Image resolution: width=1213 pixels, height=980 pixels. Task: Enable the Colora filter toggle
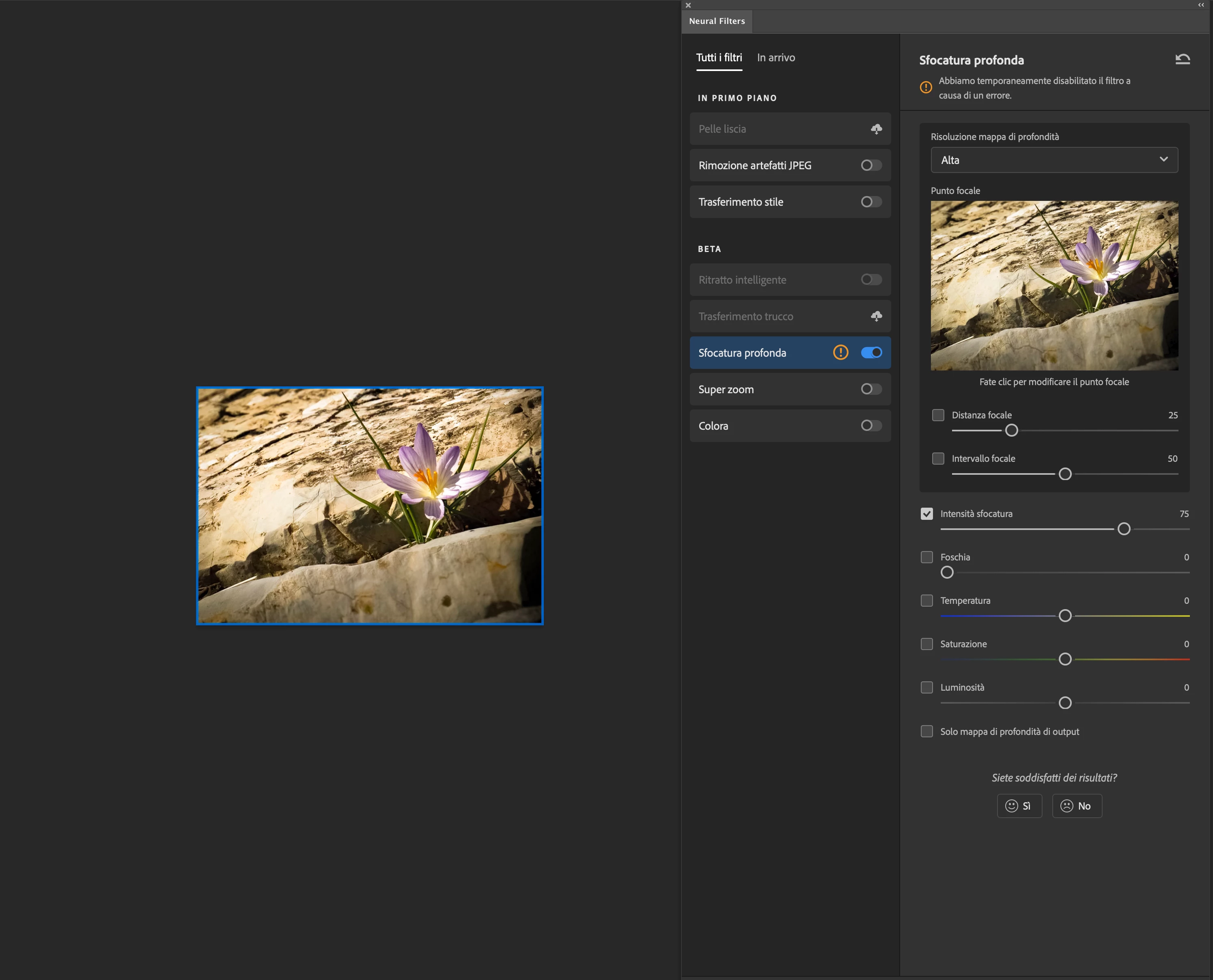pos(871,426)
